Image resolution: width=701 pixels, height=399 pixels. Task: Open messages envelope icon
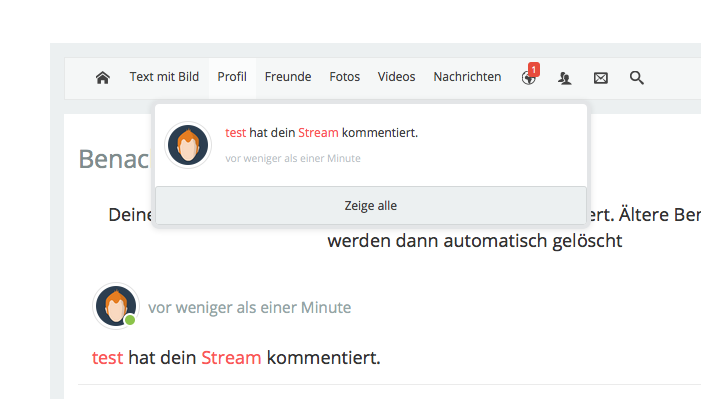click(600, 78)
